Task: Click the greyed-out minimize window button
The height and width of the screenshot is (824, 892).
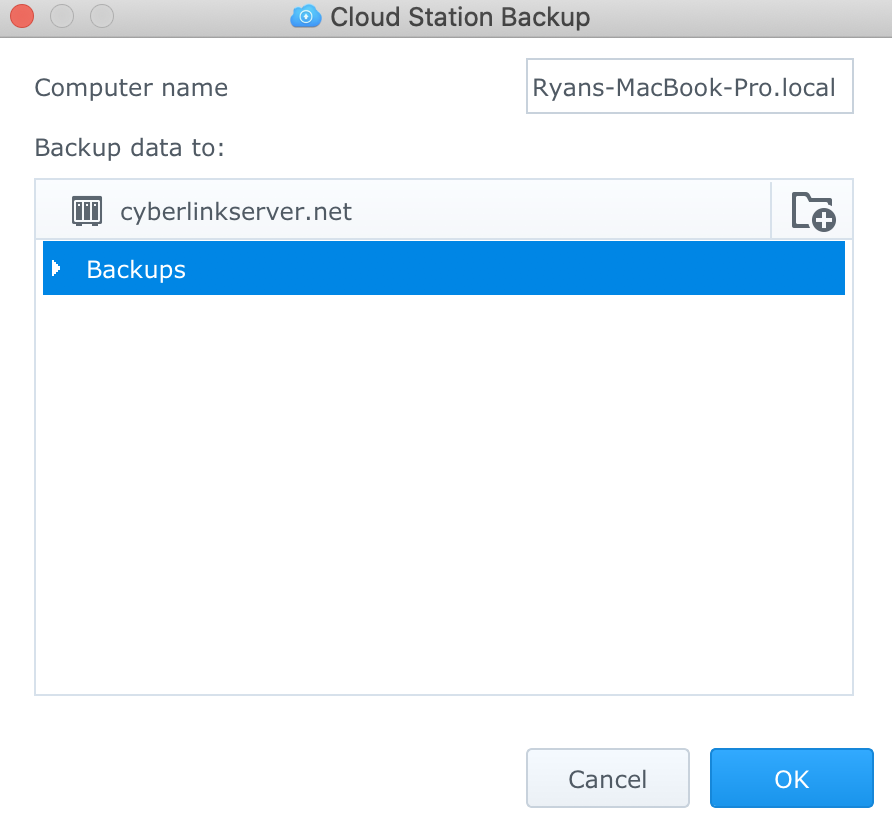Action: point(62,16)
